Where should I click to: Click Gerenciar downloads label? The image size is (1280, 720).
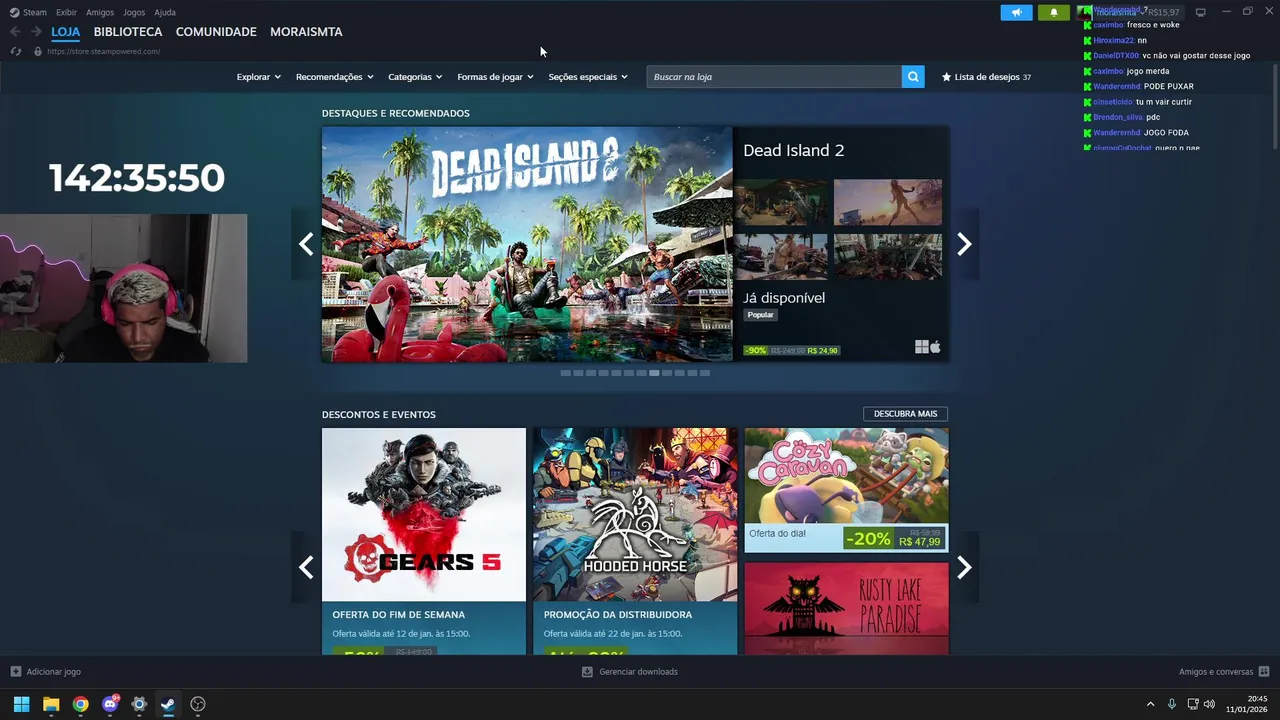(x=638, y=672)
